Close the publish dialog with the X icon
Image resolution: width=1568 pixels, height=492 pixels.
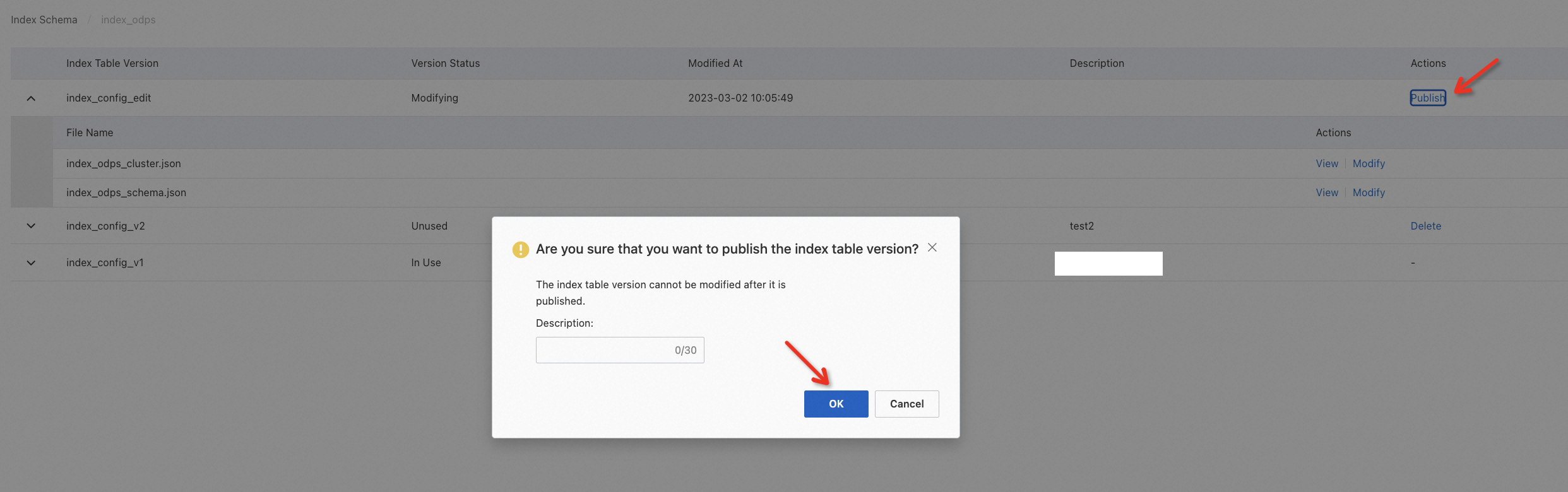932,248
